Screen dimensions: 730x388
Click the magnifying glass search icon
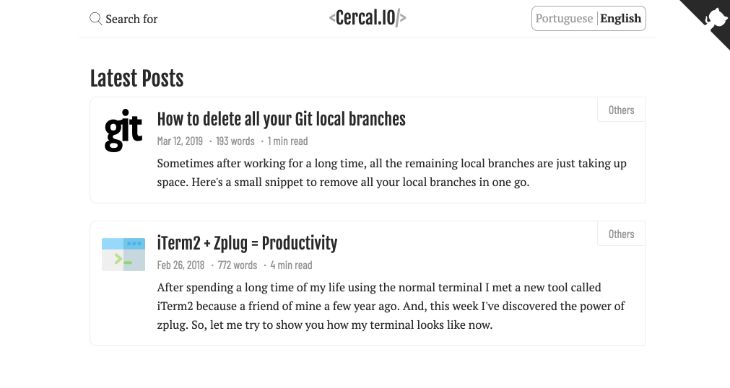click(95, 19)
